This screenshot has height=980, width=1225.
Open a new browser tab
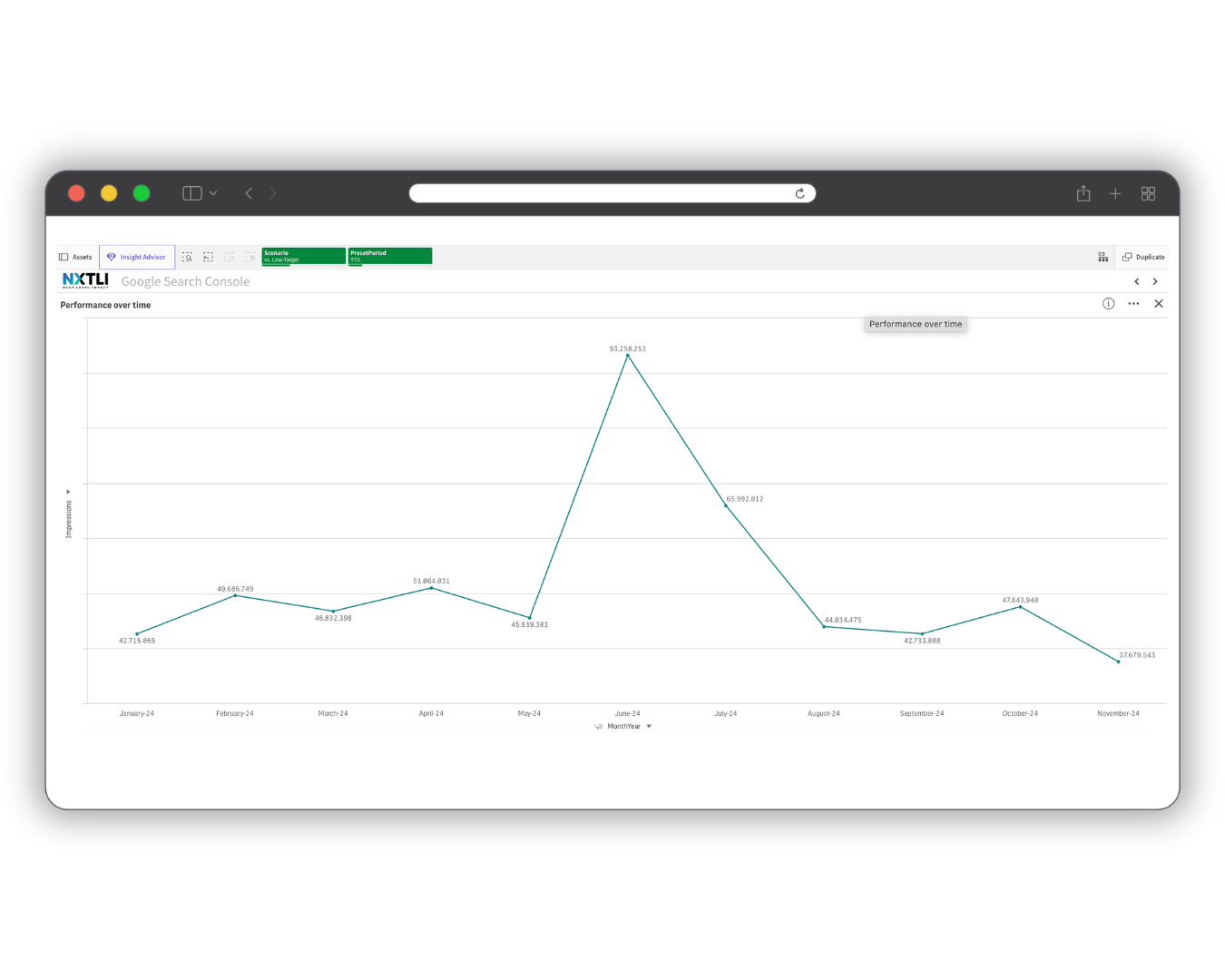1115,193
